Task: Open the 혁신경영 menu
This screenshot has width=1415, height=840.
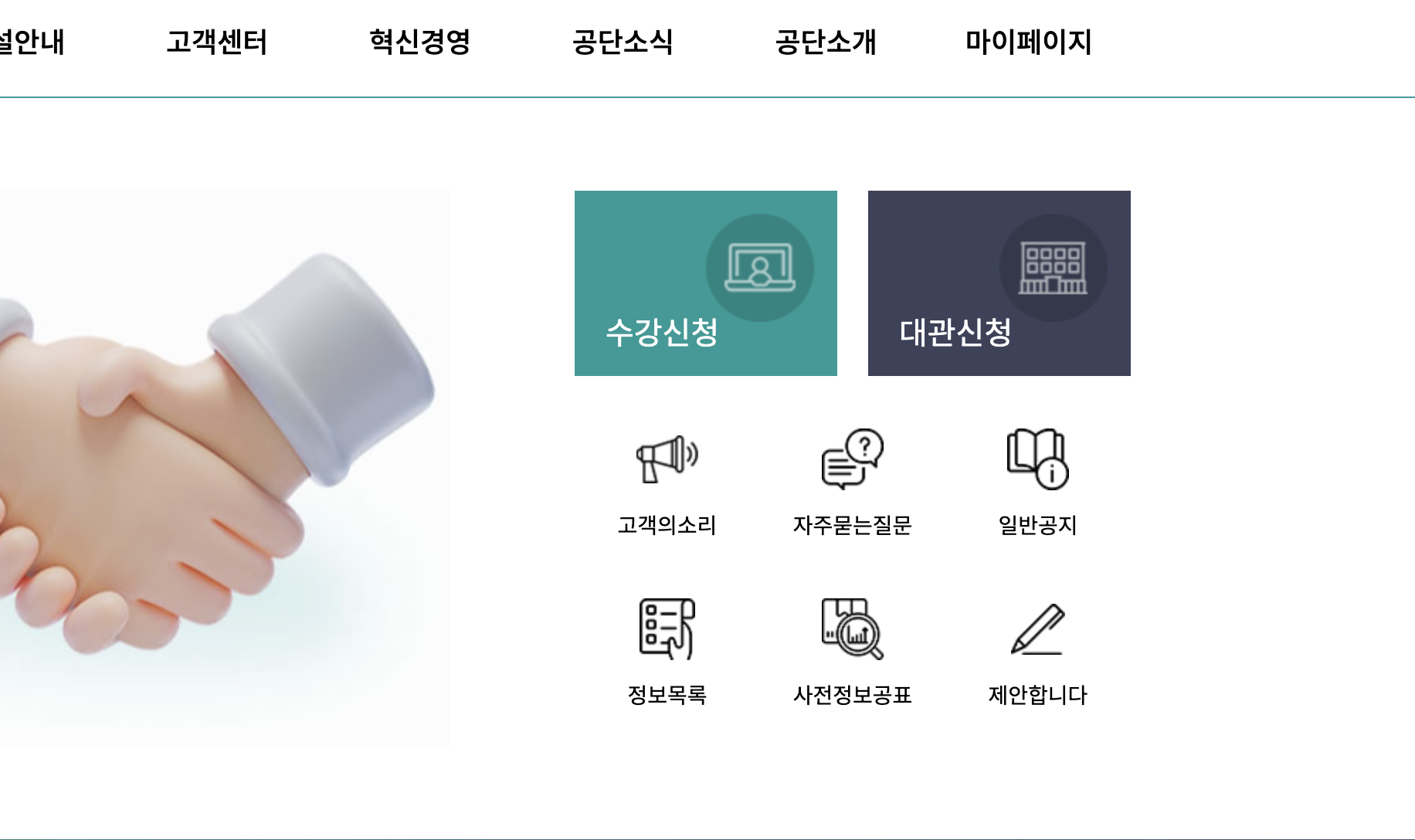Action: pyautogui.click(x=420, y=42)
